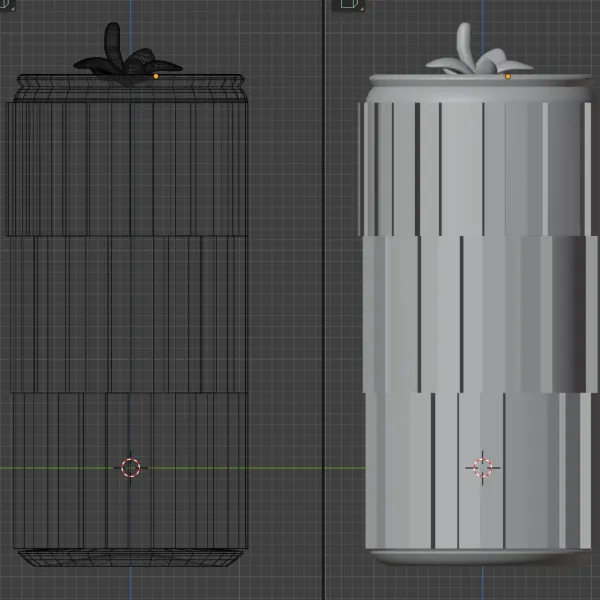Screen dimensions: 600x600
Task: Click the wireframe can's middle body section
Action: [129, 314]
